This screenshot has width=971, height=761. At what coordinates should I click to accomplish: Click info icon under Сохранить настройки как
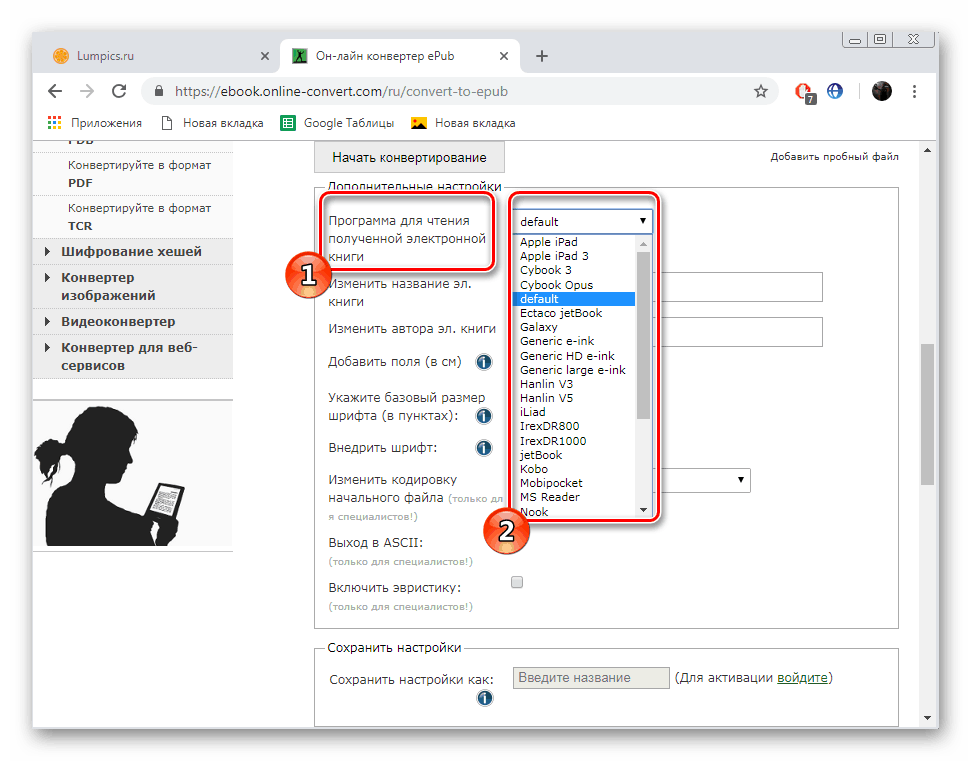(x=485, y=698)
